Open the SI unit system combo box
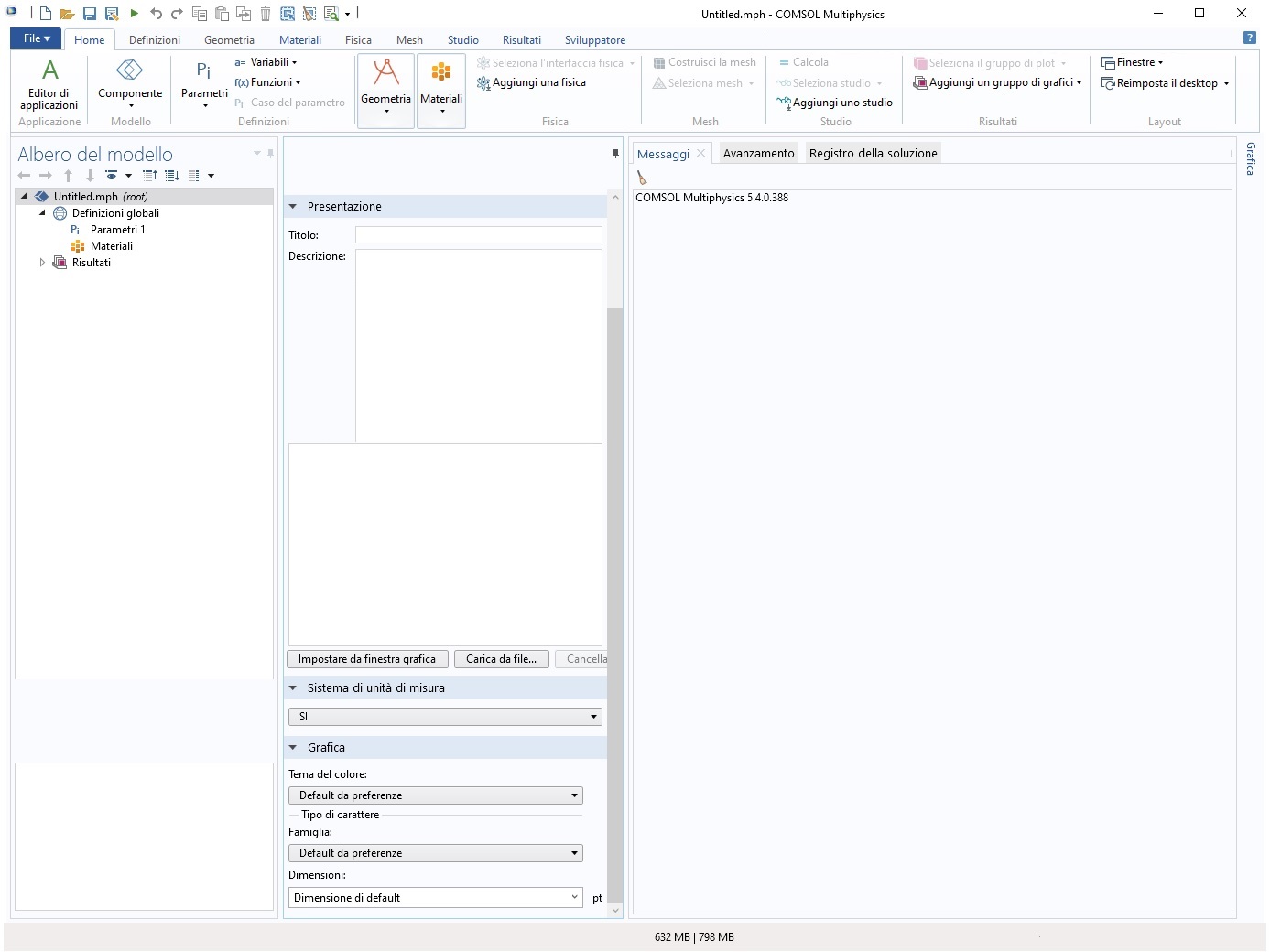1270x952 pixels. 445,717
